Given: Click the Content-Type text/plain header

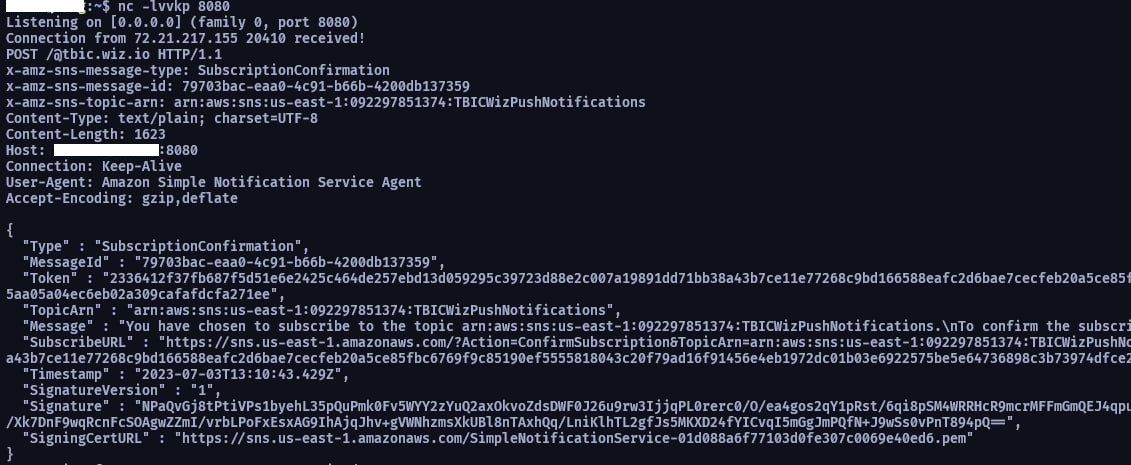Looking at the screenshot, I should pyautogui.click(x=162, y=118).
